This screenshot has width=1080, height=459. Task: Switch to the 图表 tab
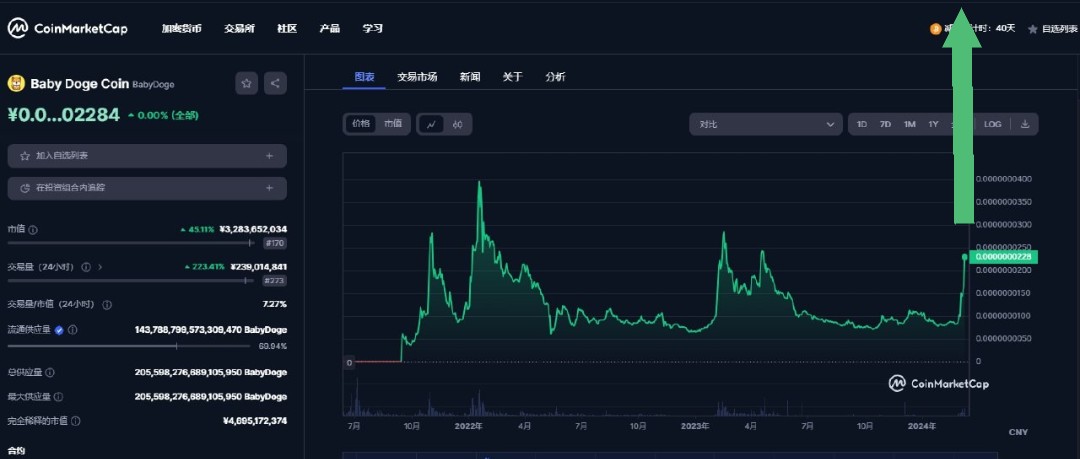(364, 77)
